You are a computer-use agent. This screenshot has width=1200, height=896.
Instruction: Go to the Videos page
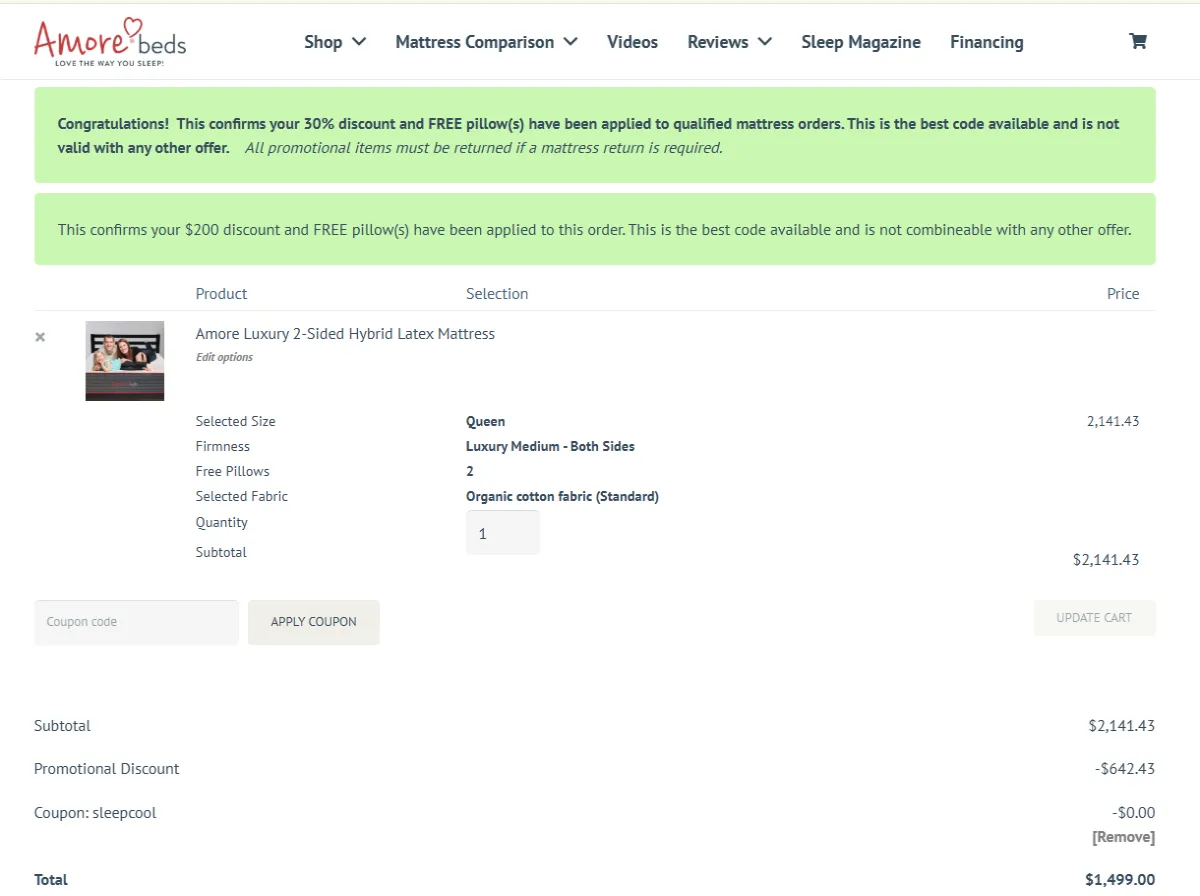[x=632, y=42]
